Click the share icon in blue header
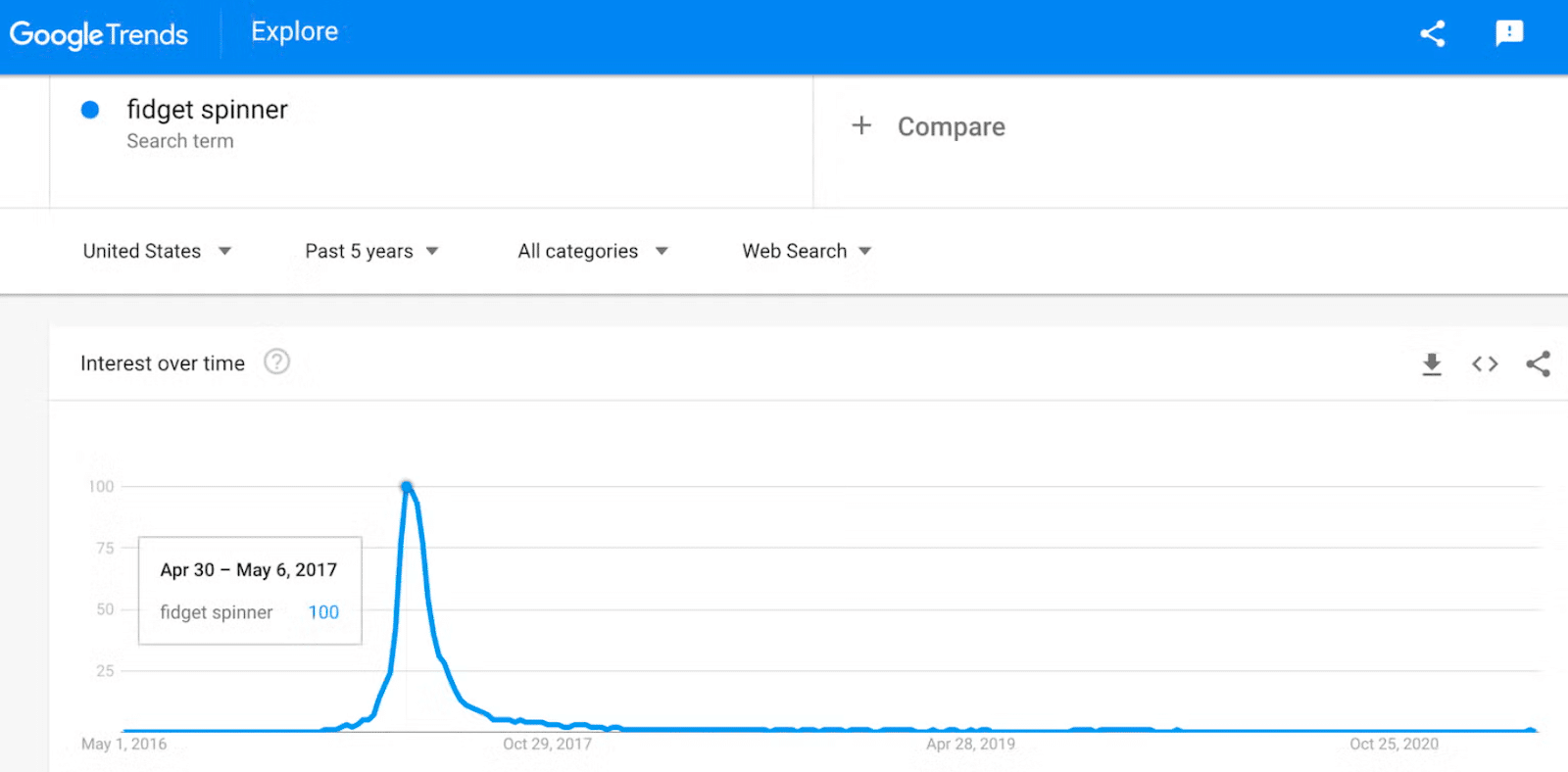Screen dimensions: 1568x772 point(1433,33)
